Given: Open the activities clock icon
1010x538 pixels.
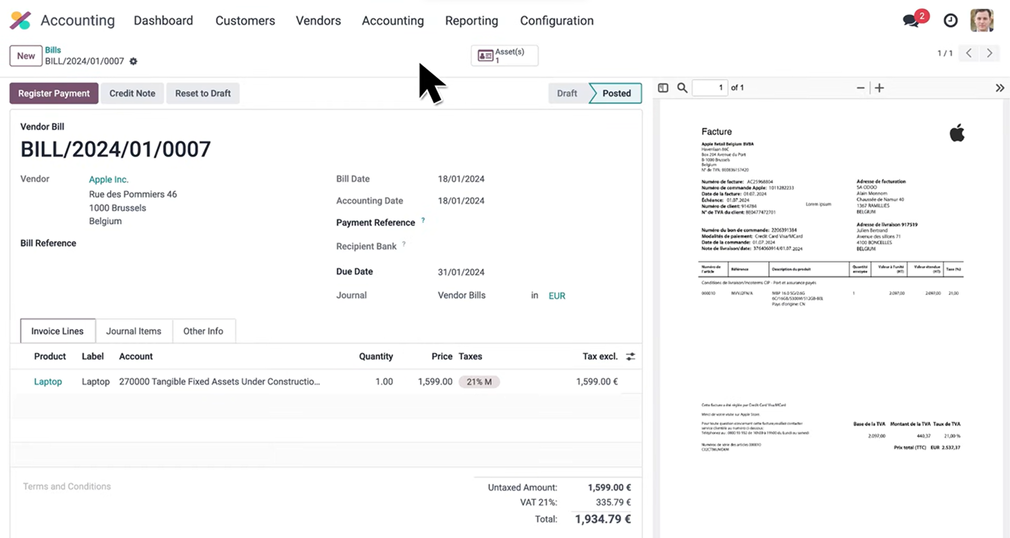Looking at the screenshot, I should coord(950,20).
